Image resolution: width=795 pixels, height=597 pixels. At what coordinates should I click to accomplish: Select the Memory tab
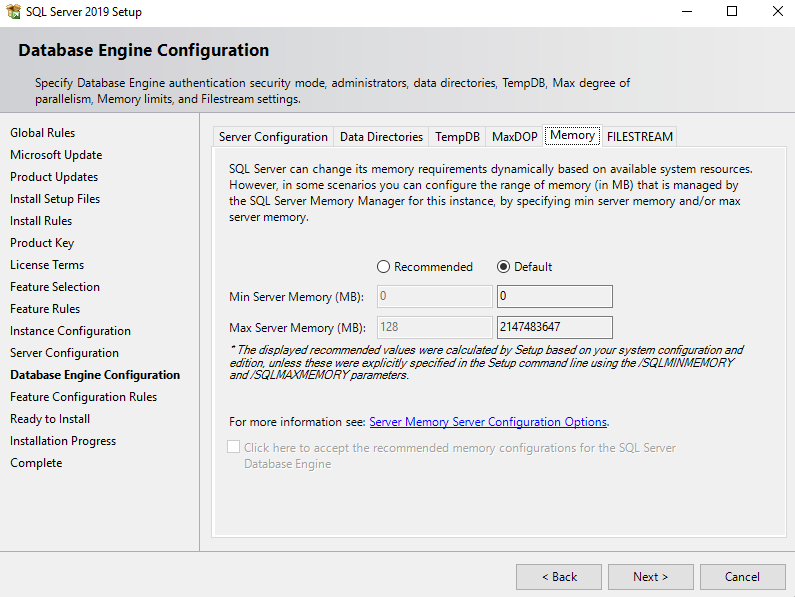[572, 135]
